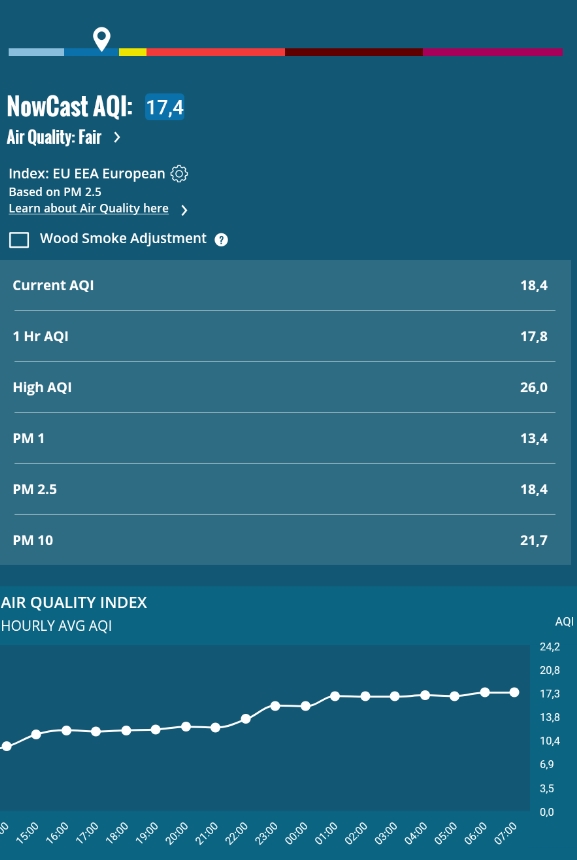
Task: Expand Air Quality: Fair chevron
Action: 117,137
